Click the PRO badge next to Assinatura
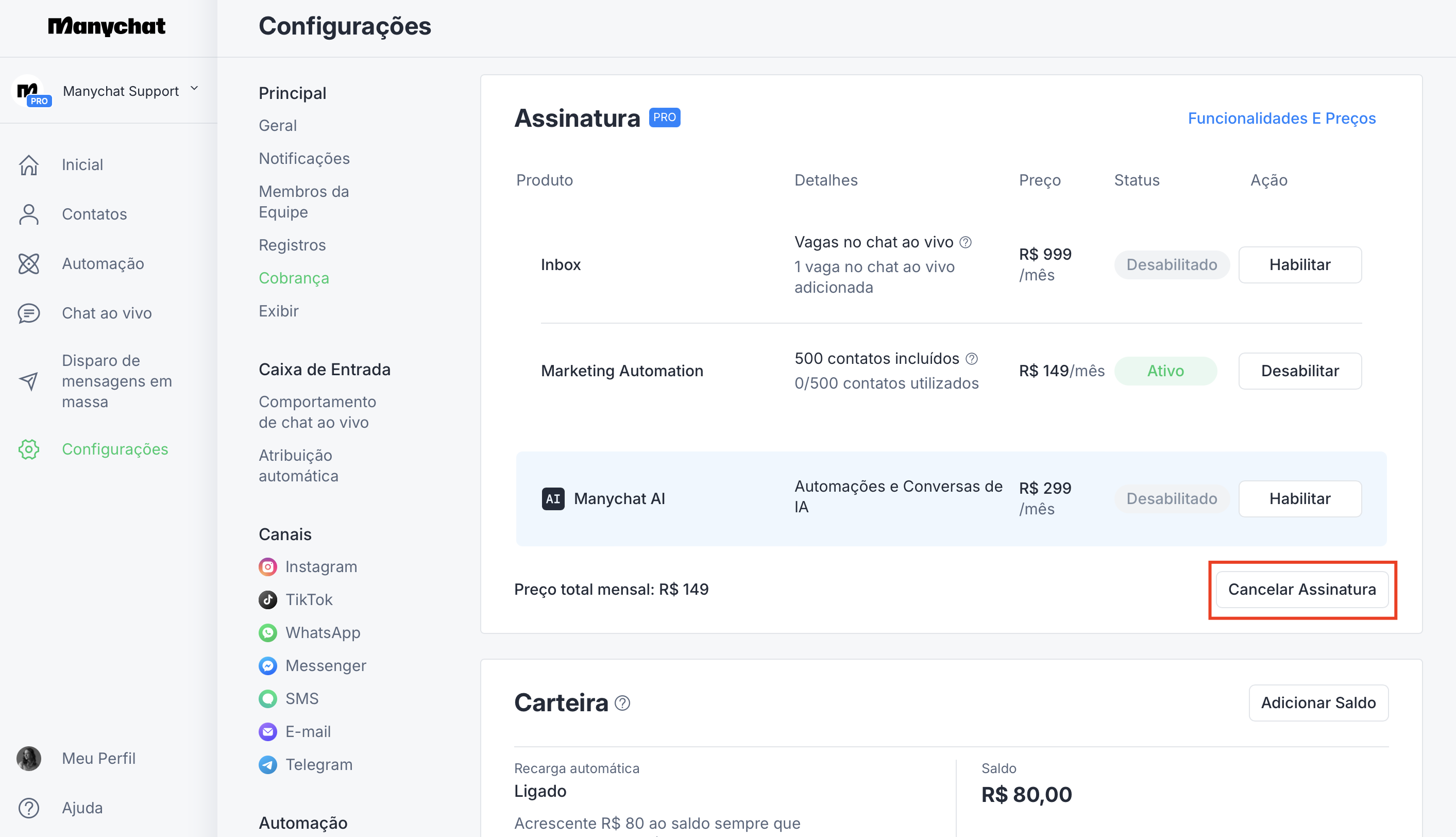This screenshot has width=1456, height=837. coord(665,118)
